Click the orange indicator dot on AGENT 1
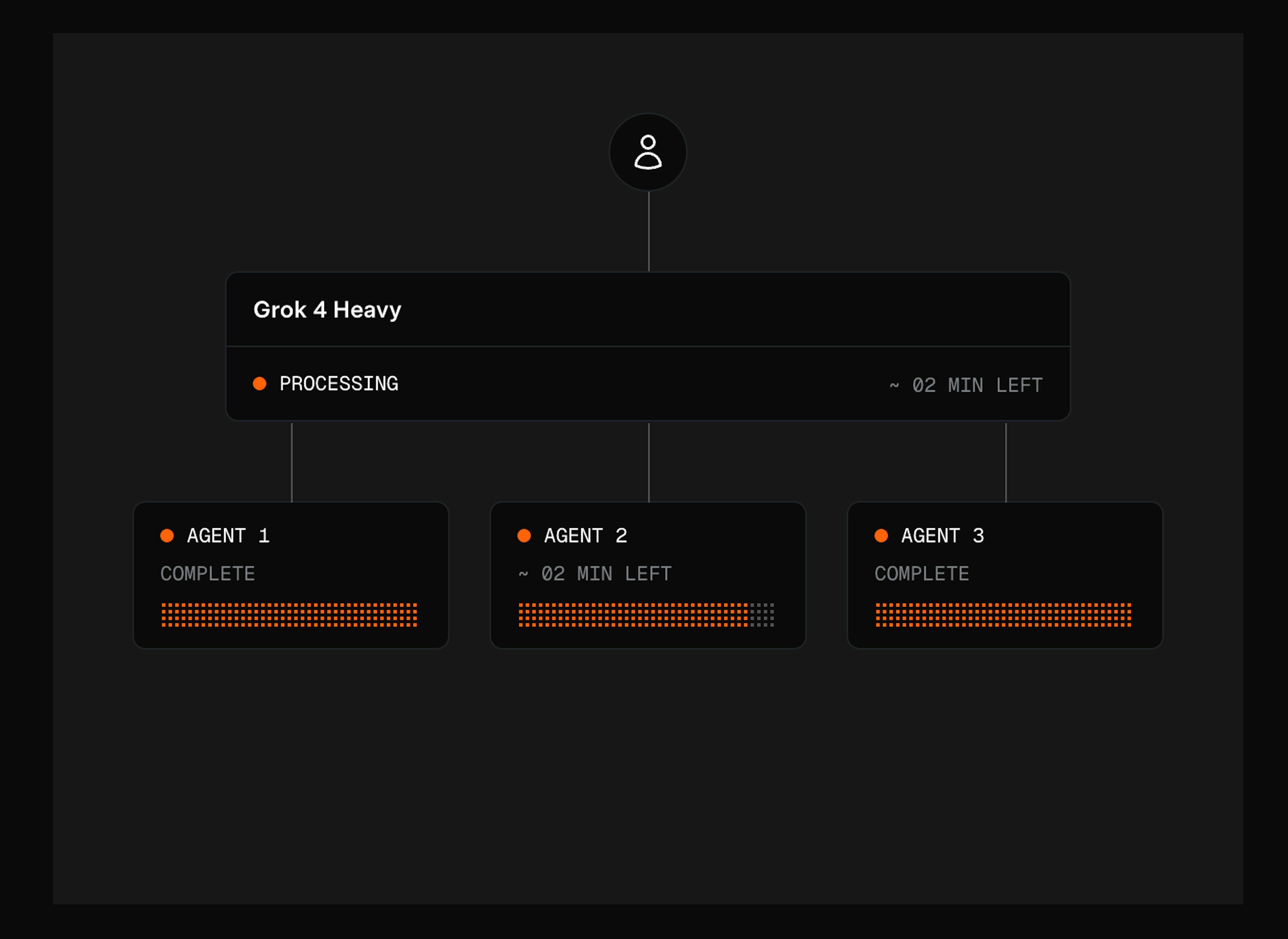Screen dimensions: 1288x939 coord(168,535)
